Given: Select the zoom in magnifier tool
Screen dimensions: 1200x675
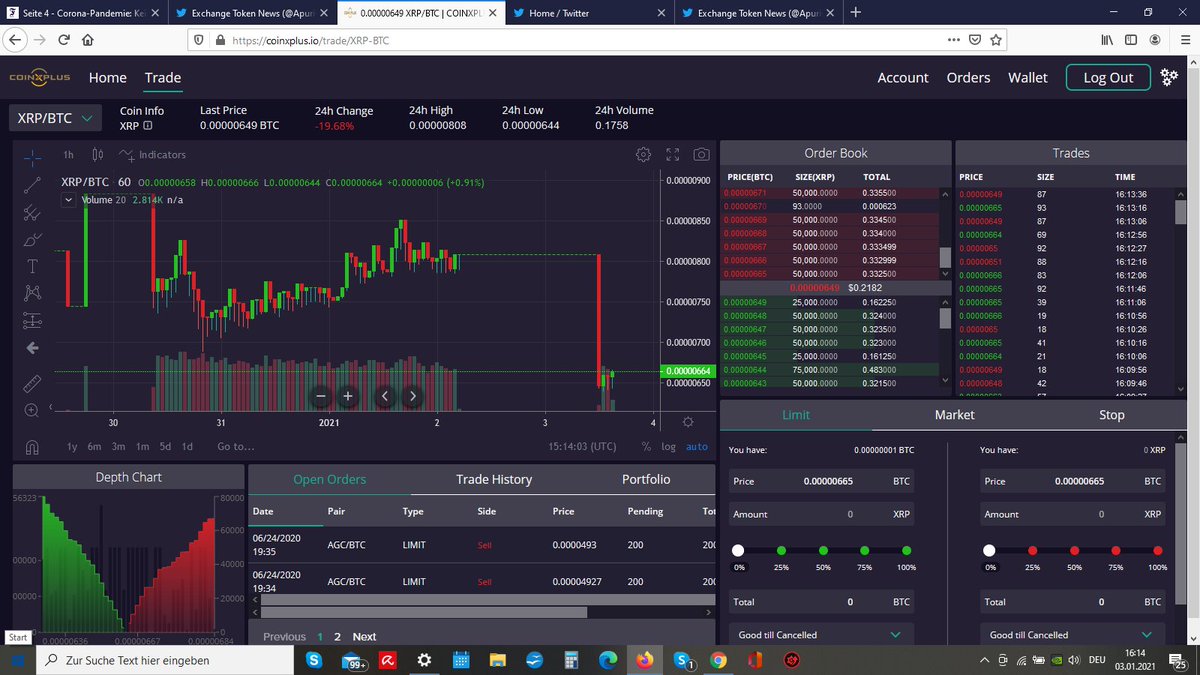Looking at the screenshot, I should pyautogui.click(x=32, y=410).
